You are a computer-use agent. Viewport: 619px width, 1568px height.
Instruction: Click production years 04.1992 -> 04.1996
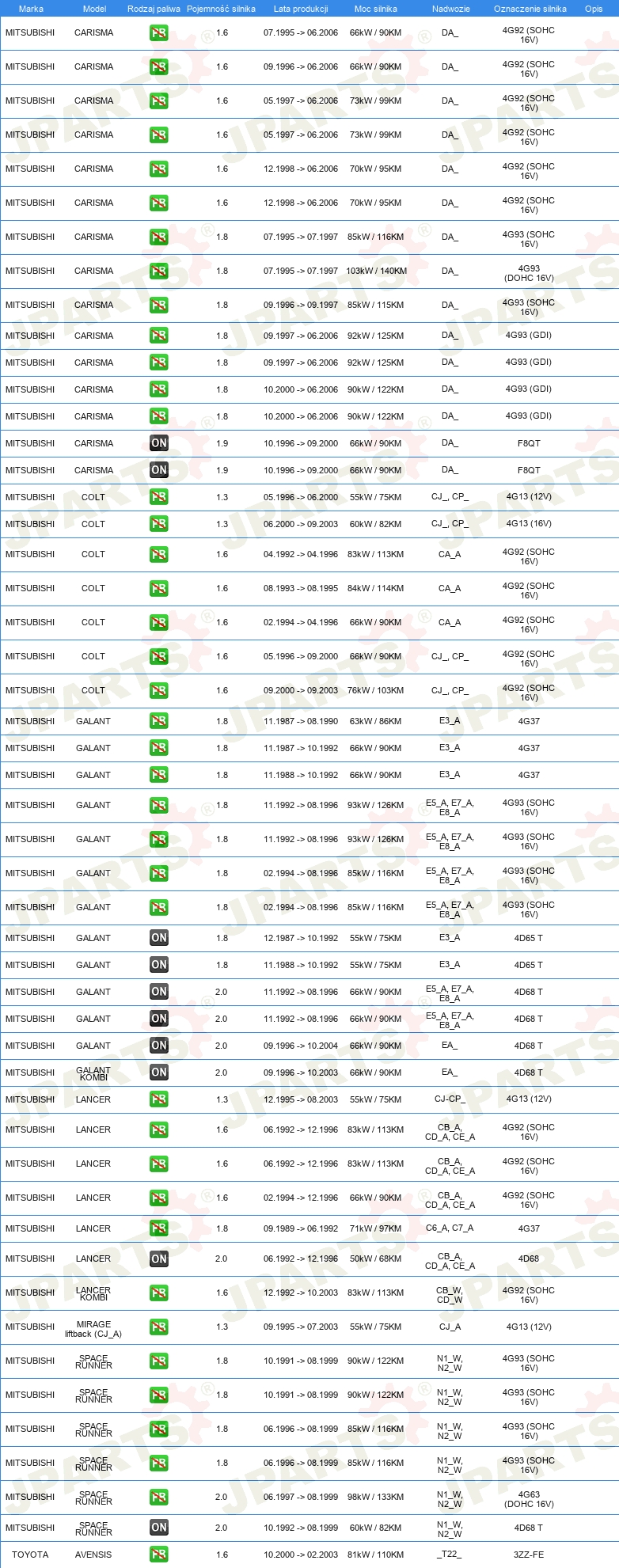pos(301,554)
